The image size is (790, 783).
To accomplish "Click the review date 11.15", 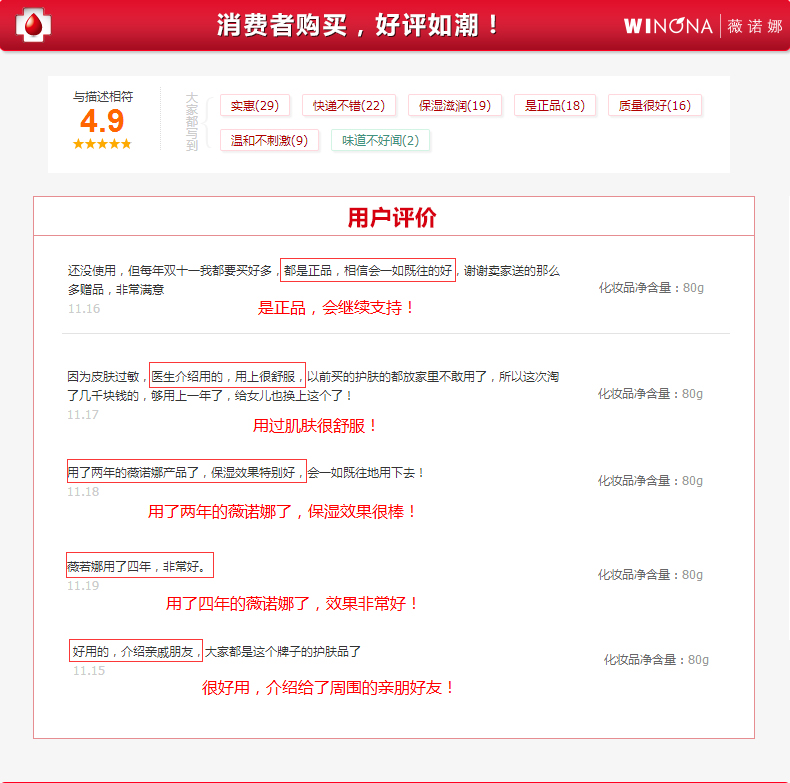I will pyautogui.click(x=89, y=671).
